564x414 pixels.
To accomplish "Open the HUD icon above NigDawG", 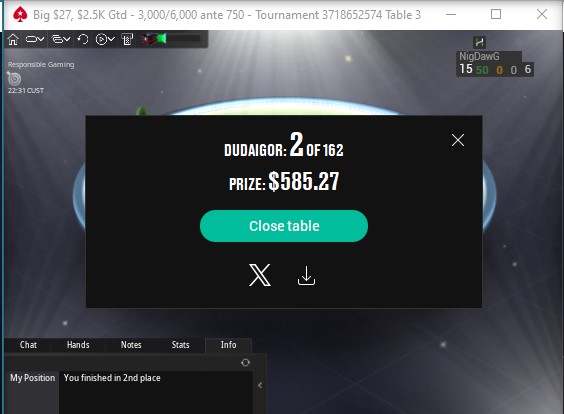I will pyautogui.click(x=479, y=42).
